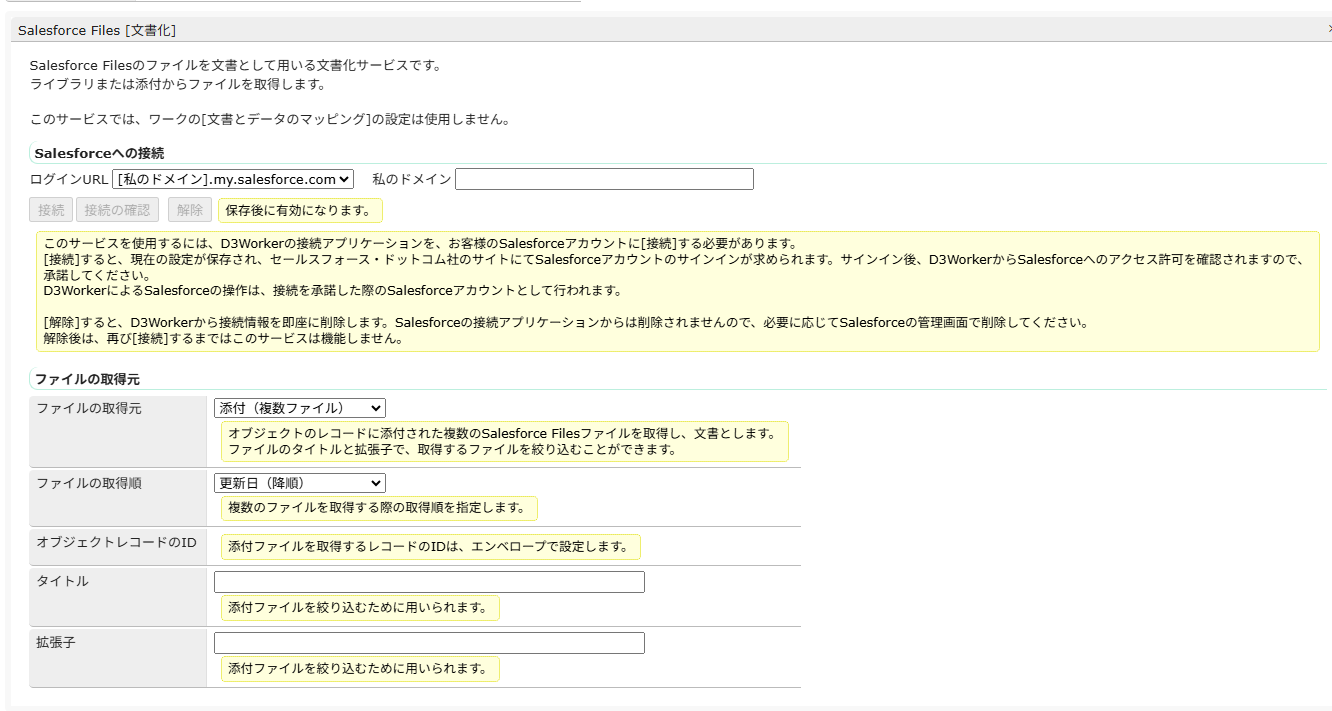Click the hint under the タイトル field
1332x711 pixels.
click(360, 608)
